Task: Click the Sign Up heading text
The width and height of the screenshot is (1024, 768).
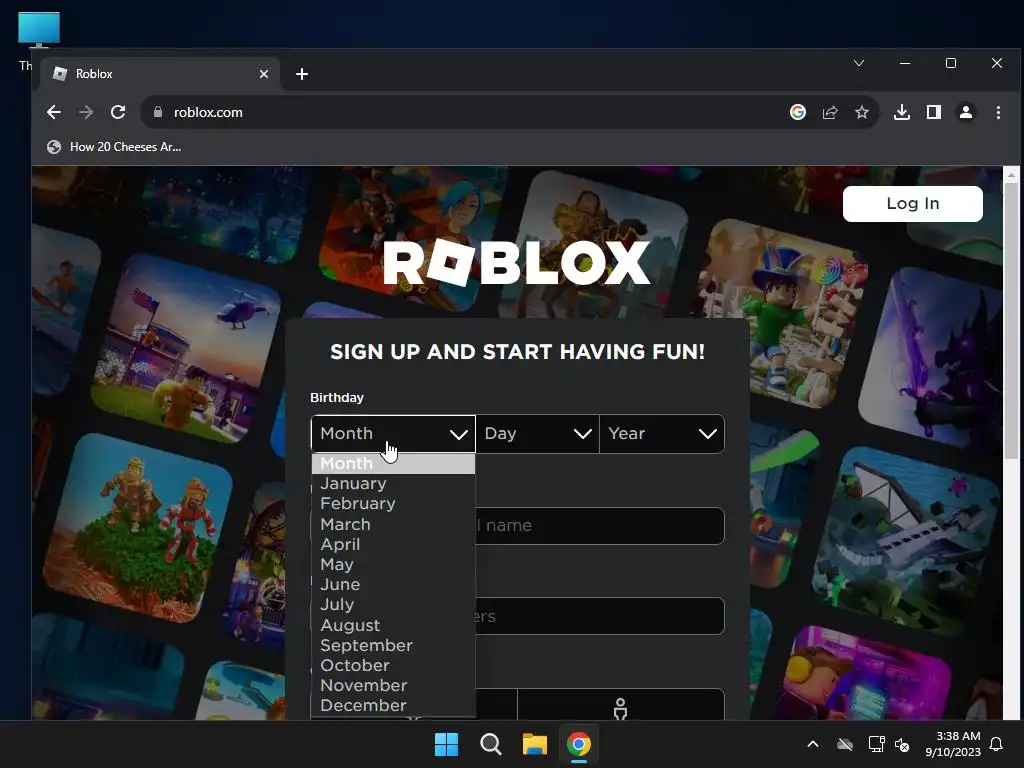Action: [517, 352]
